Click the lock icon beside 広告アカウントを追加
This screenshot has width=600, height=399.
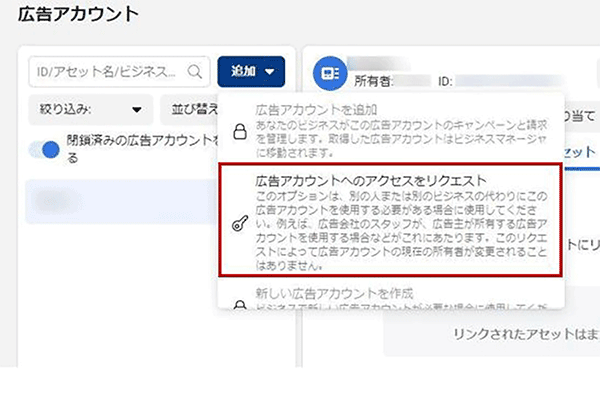click(x=240, y=131)
